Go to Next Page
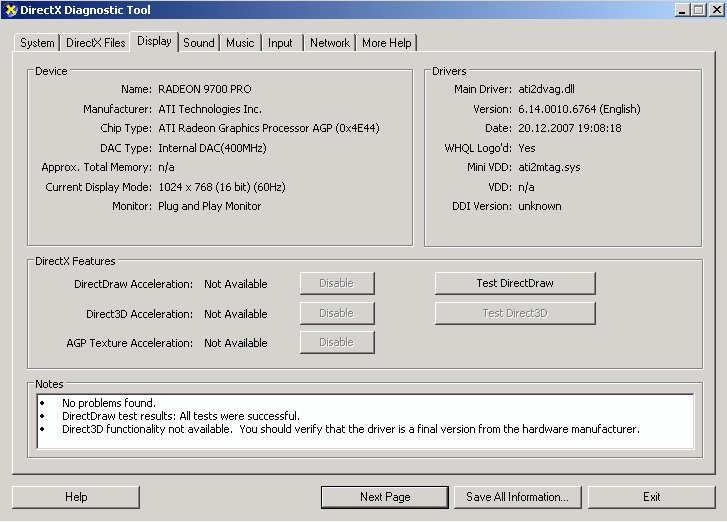This screenshot has height=522, width=727. [385, 497]
